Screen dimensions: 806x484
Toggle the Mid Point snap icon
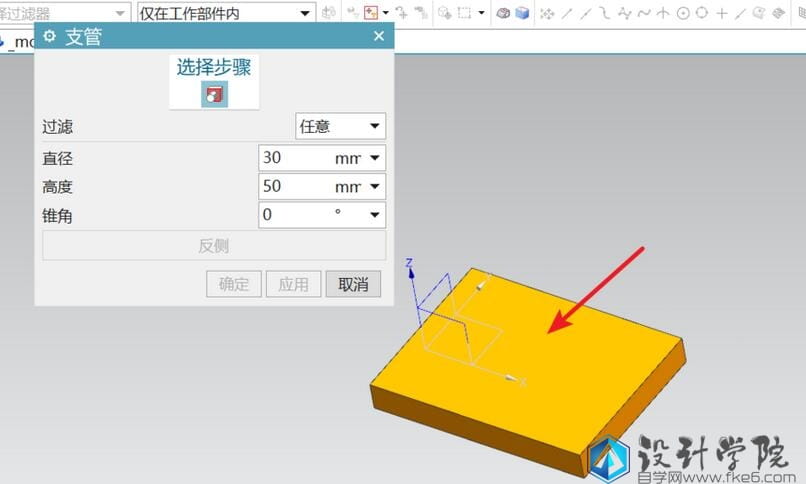point(585,13)
